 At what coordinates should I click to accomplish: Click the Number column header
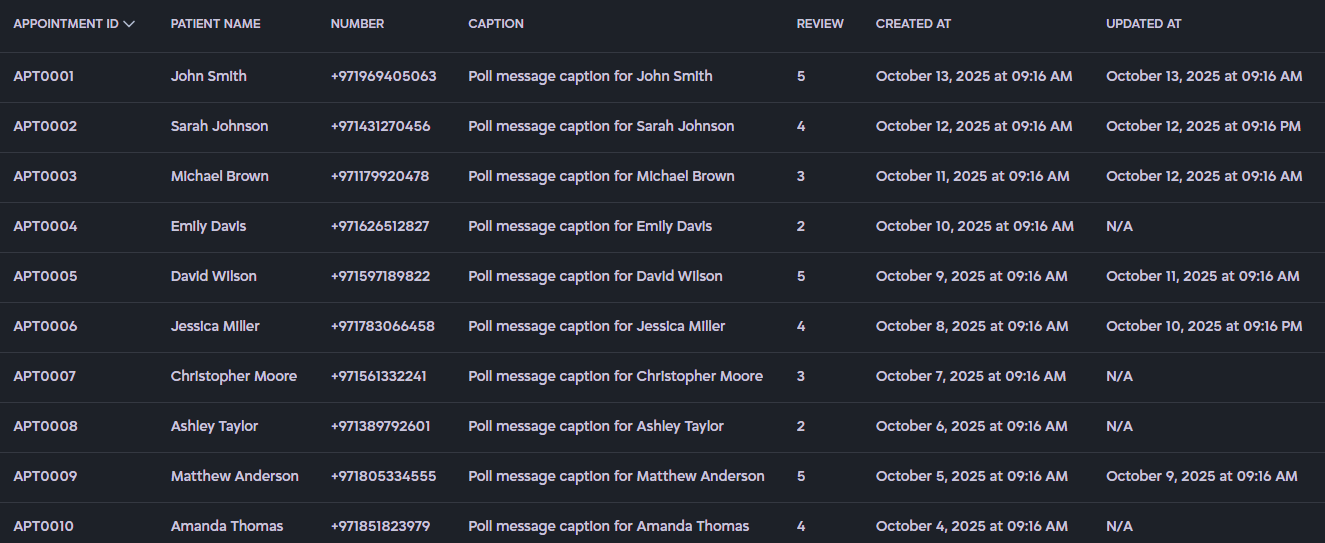pos(357,24)
